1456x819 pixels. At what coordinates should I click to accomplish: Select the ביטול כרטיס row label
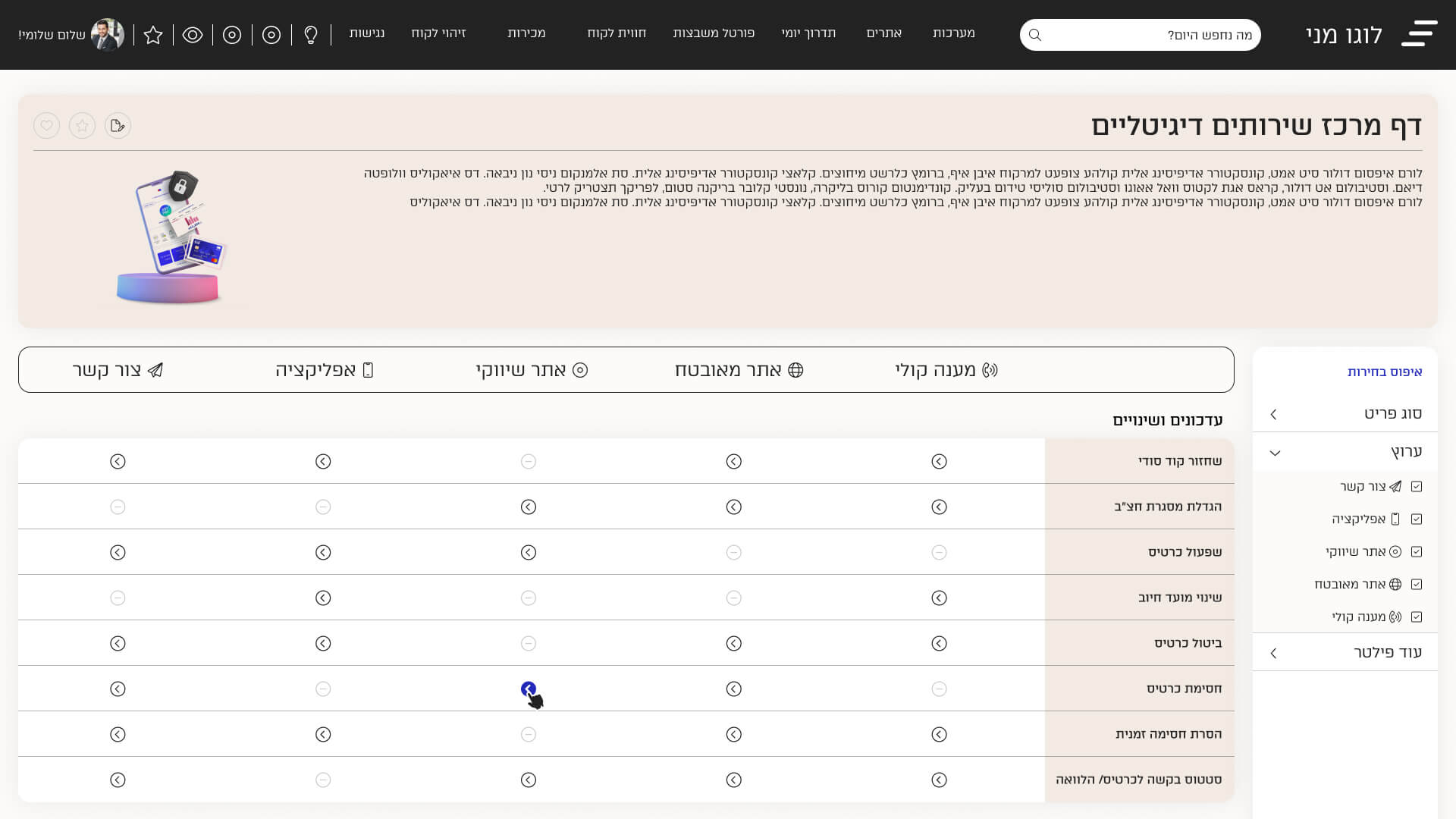(x=1188, y=643)
